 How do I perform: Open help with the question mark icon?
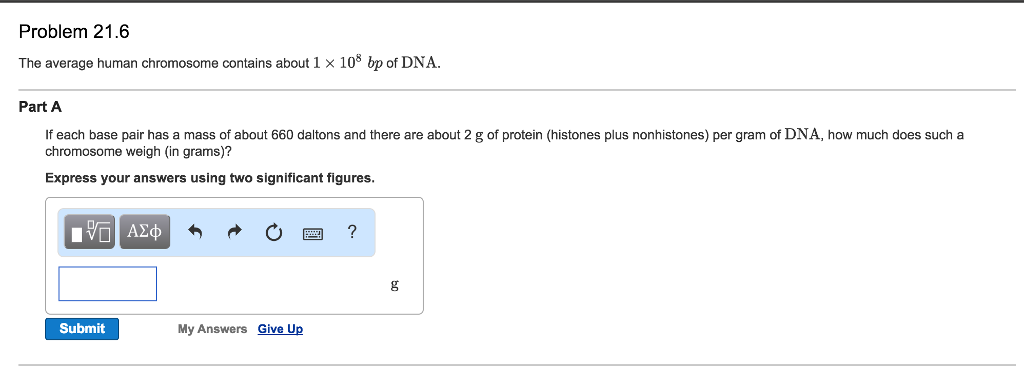pyautogui.click(x=352, y=231)
